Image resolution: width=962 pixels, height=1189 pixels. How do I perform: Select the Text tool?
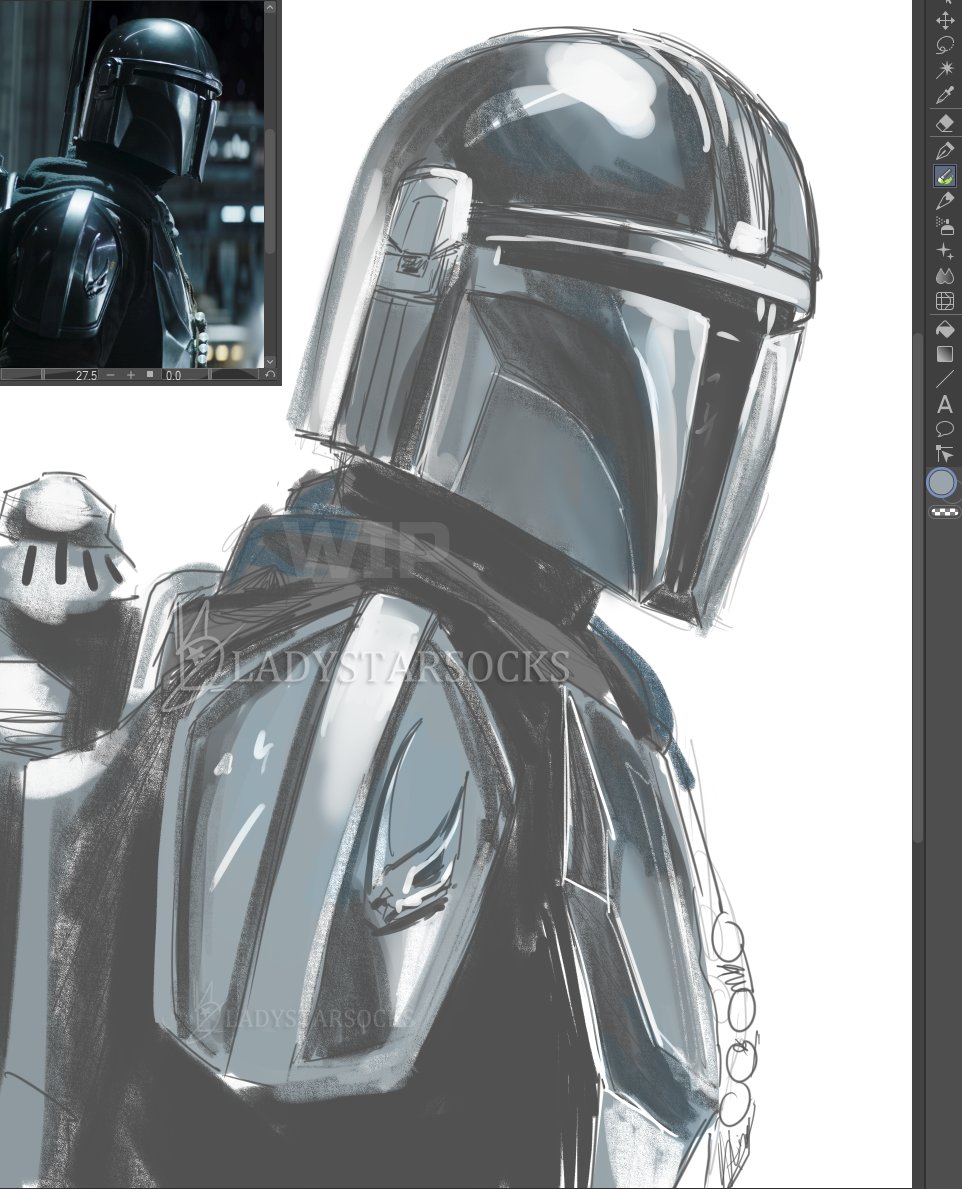pyautogui.click(x=945, y=404)
